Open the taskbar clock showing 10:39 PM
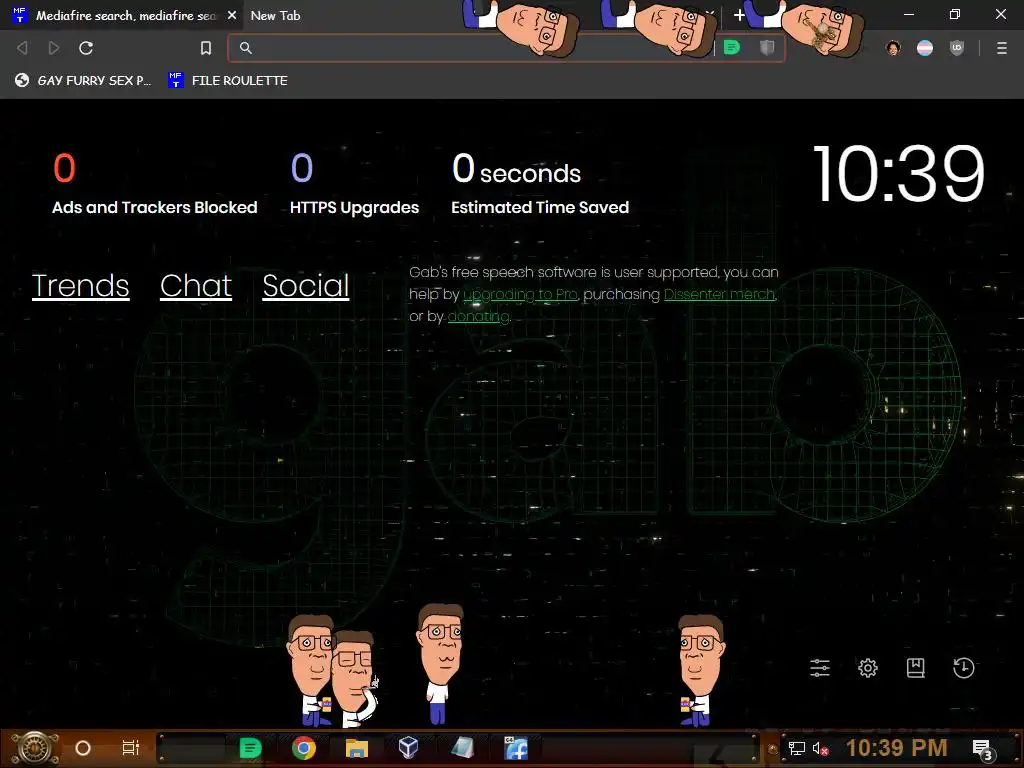Viewport: 1024px width, 768px height. pos(897,748)
